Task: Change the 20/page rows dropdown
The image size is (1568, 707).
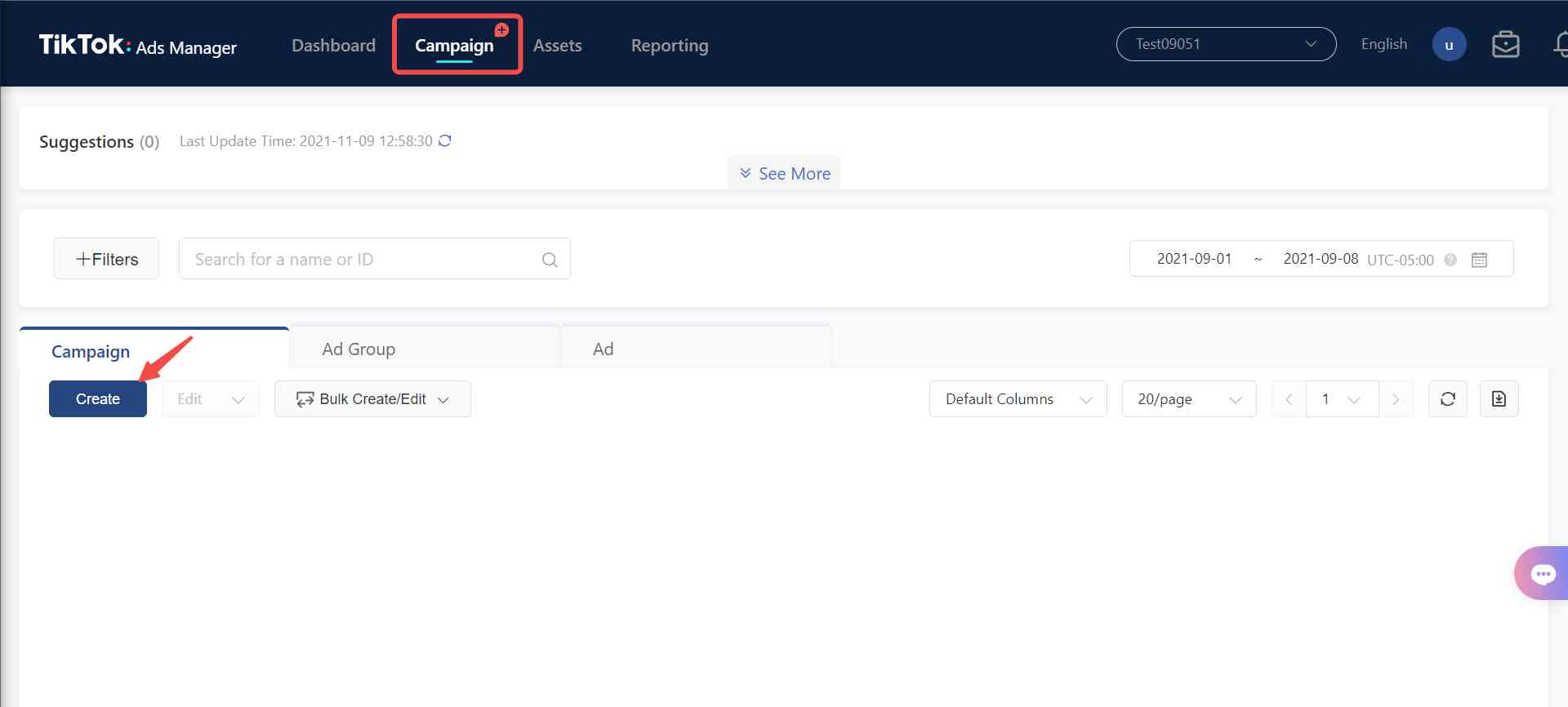Action: coord(1189,399)
